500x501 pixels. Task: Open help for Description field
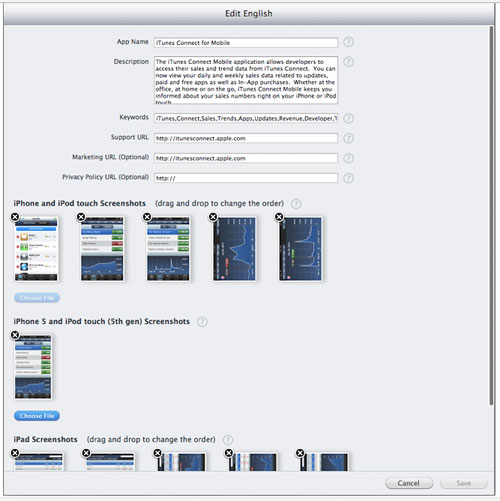tap(348, 62)
